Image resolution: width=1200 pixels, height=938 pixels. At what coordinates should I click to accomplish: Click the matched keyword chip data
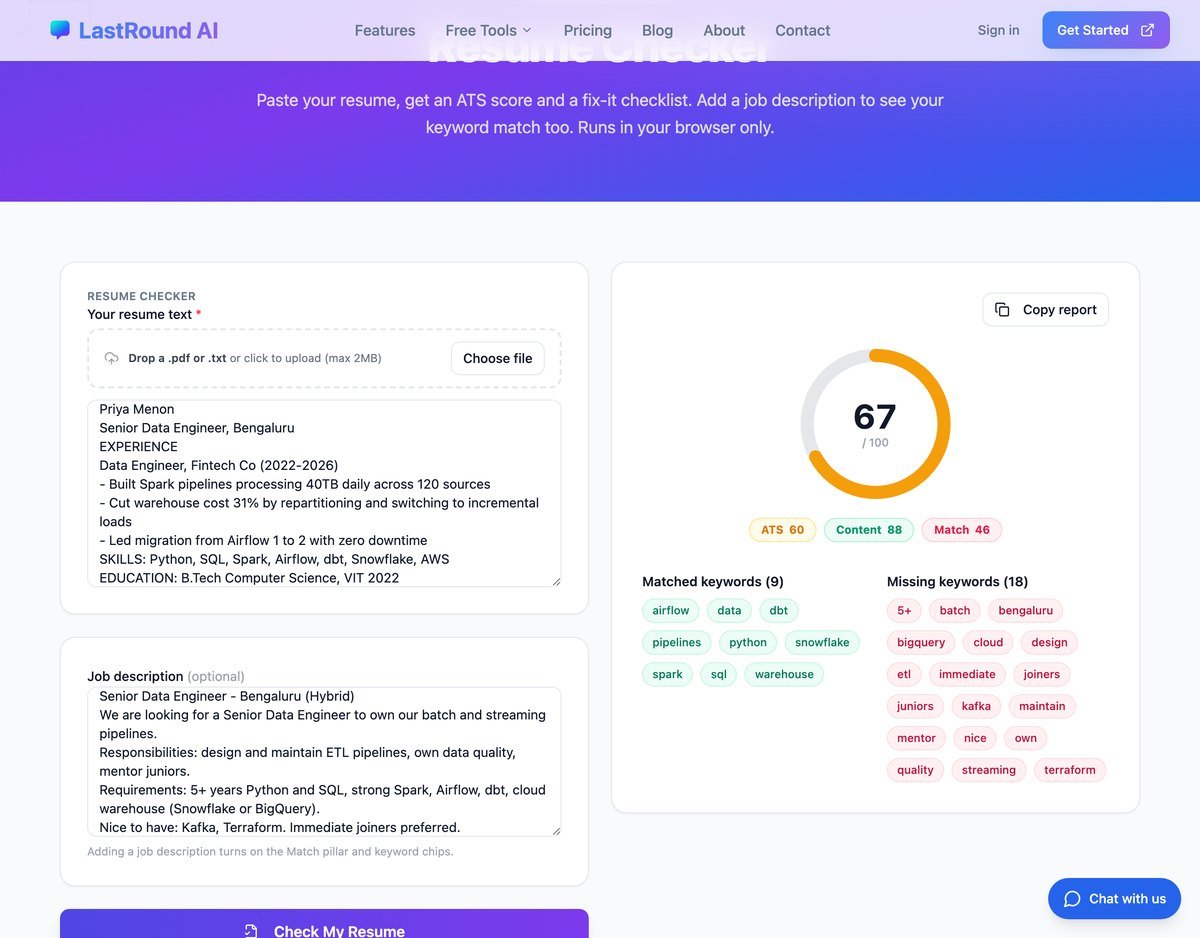point(730,610)
